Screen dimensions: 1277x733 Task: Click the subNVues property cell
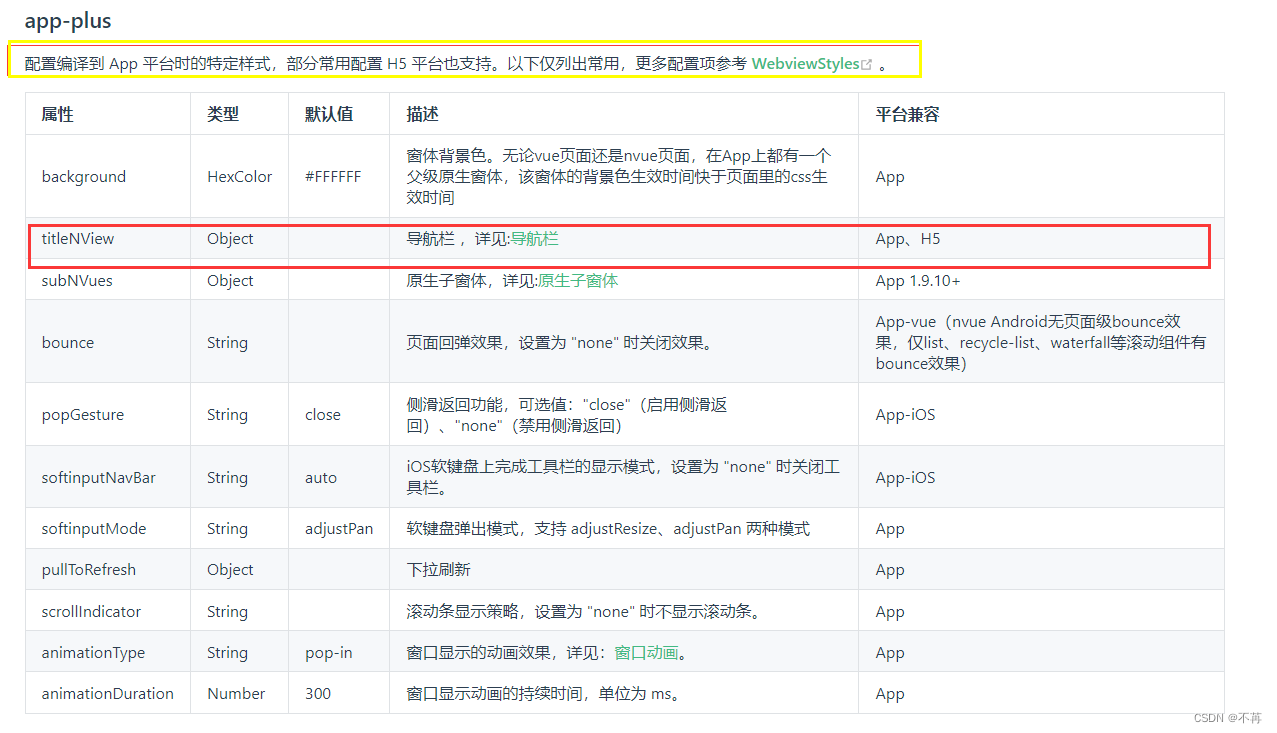click(x=75, y=280)
